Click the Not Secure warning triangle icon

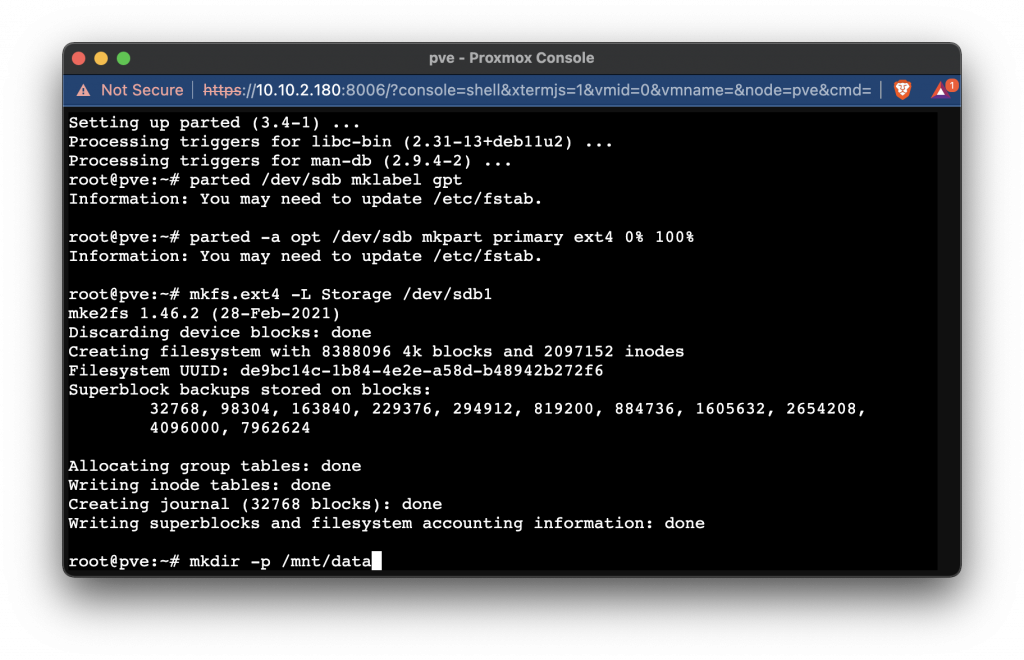click(x=84, y=90)
